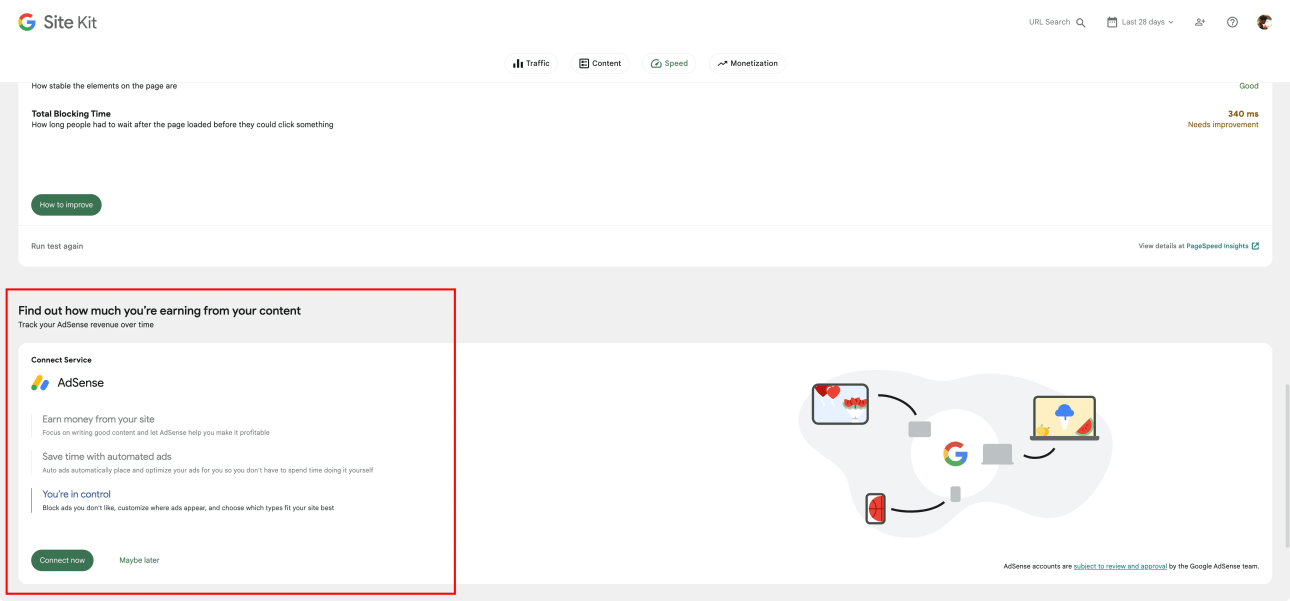Click the external link icon beside PageSpeed Insights
This screenshot has height=601, width=1290.
[x=1255, y=246]
